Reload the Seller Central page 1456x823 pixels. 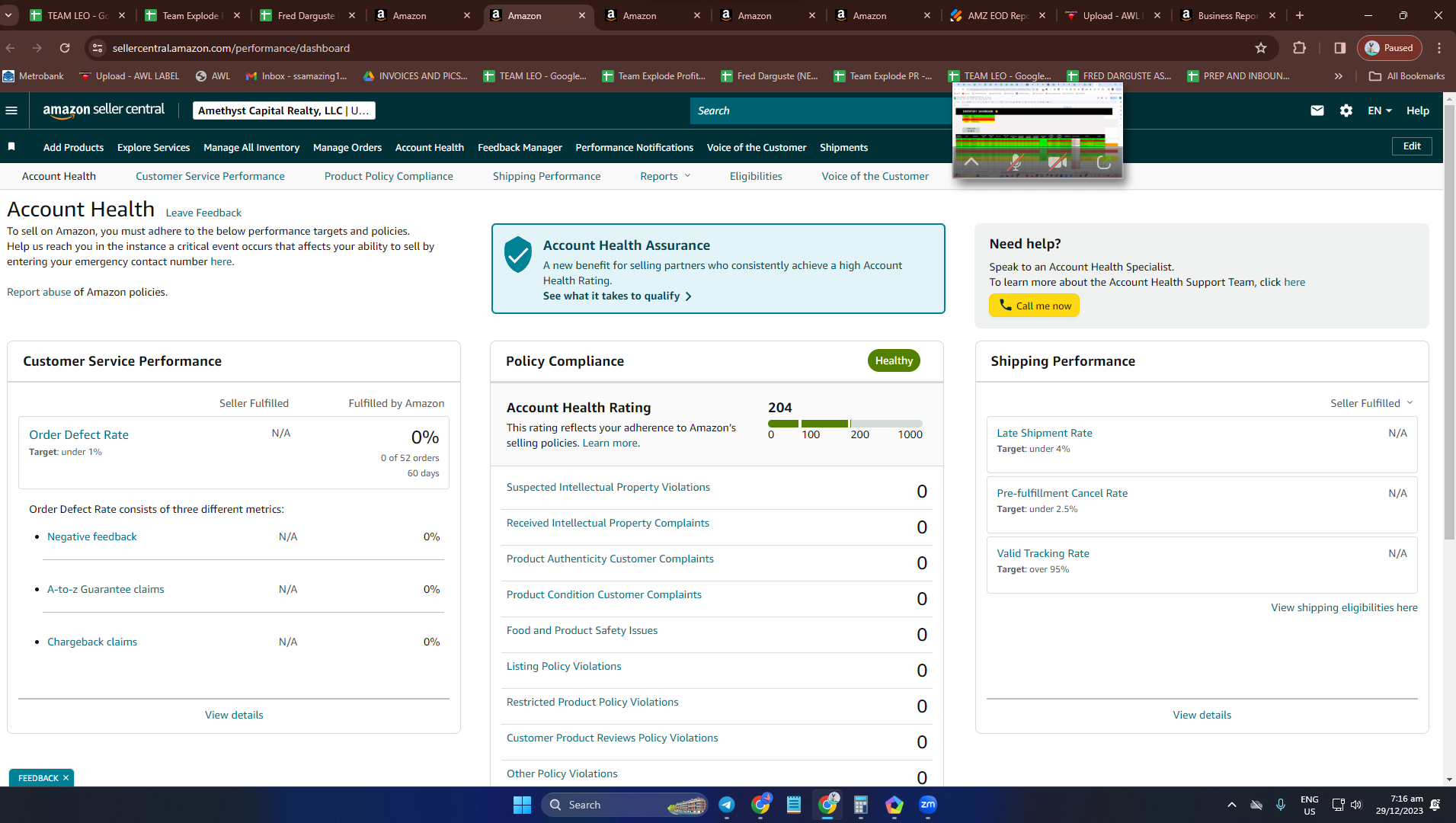point(65,48)
